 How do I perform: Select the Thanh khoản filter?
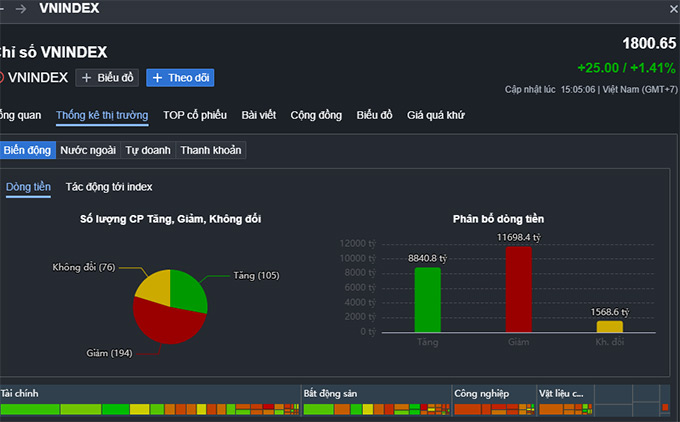210,150
